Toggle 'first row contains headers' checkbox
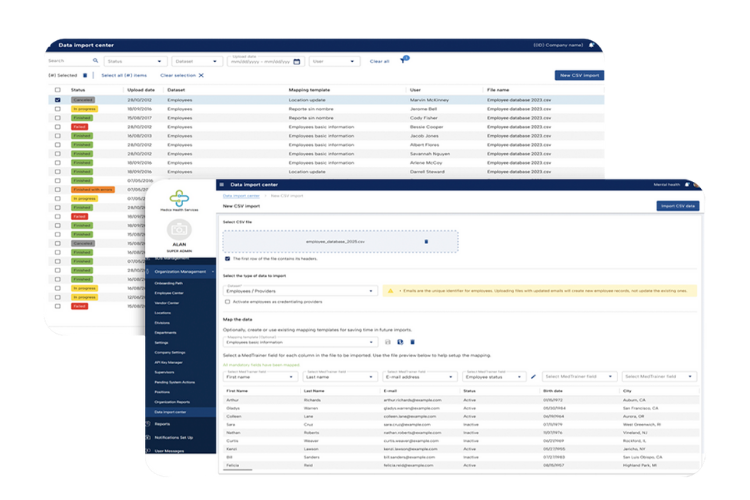 (228, 258)
